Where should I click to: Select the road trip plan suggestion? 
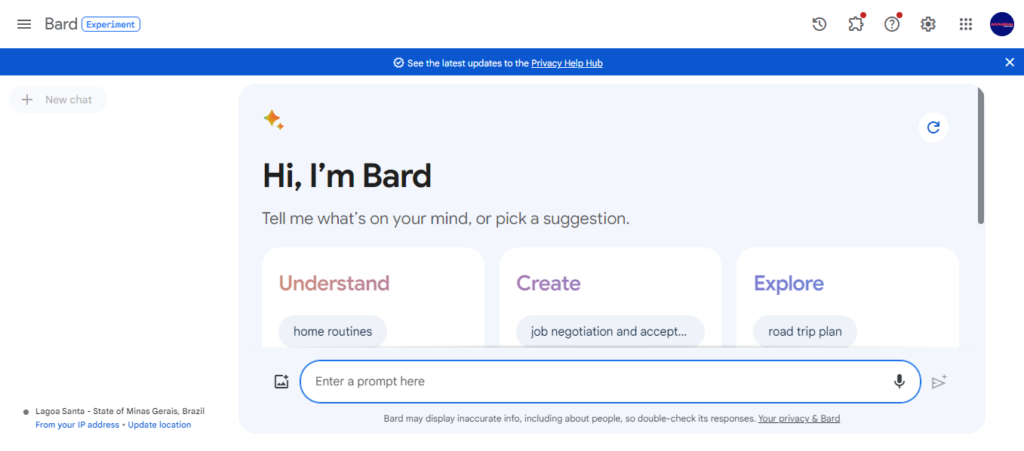tap(805, 332)
